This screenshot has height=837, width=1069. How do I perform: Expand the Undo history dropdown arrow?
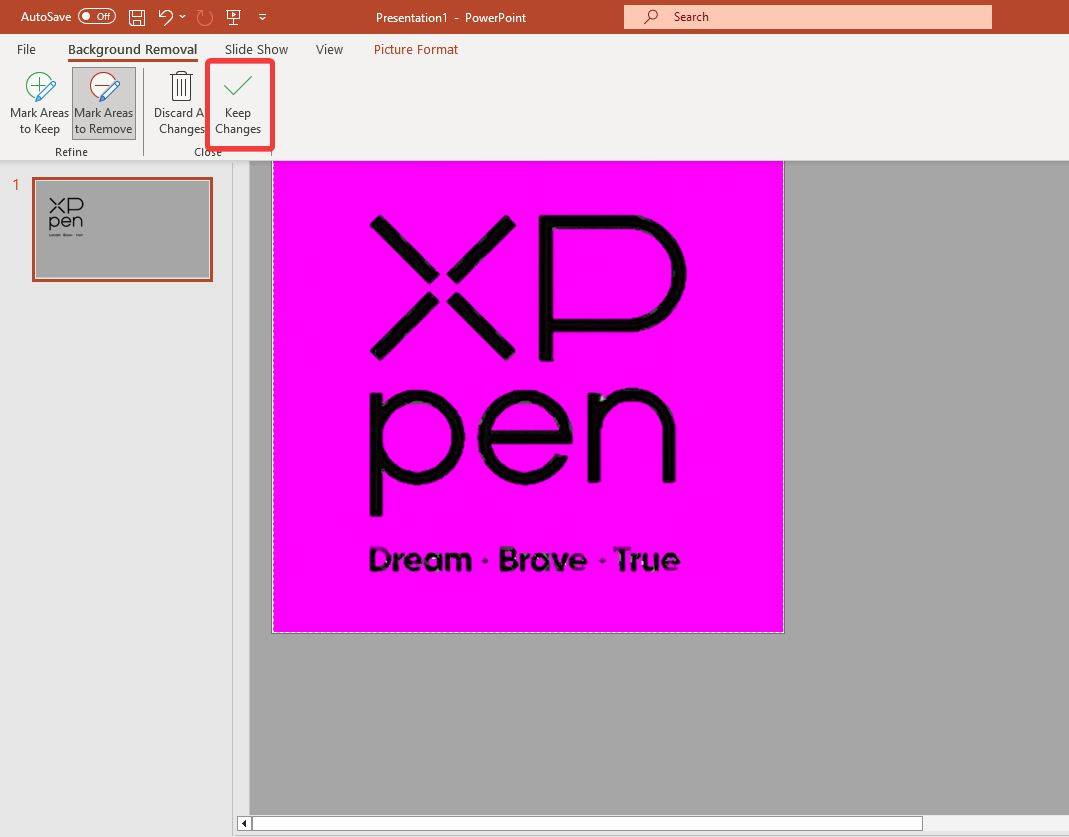pos(183,17)
